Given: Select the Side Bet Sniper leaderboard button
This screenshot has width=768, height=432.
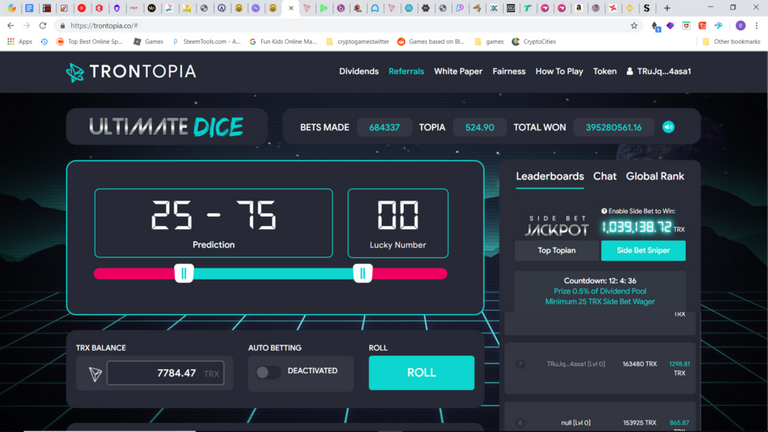Looking at the screenshot, I should (x=643, y=250).
